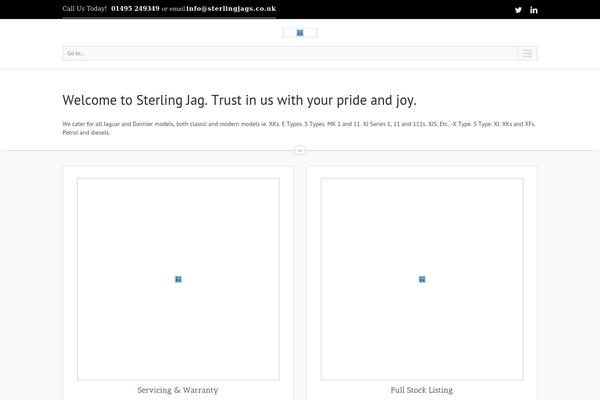Email info@sterlingjags.co.uk link
The height and width of the screenshot is (400, 600).
tap(231, 8)
